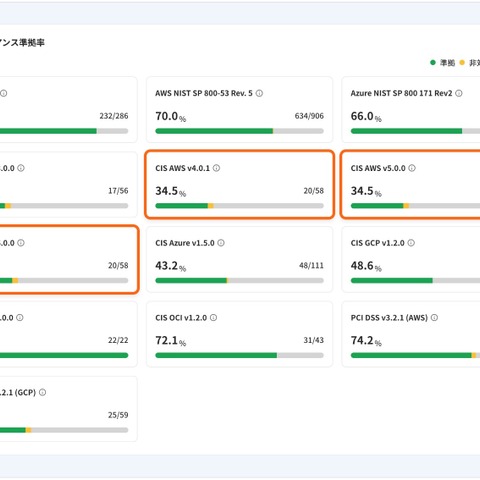Click info icon on the card showing 232/286
This screenshot has height=480, width=480.
[x=4, y=93]
